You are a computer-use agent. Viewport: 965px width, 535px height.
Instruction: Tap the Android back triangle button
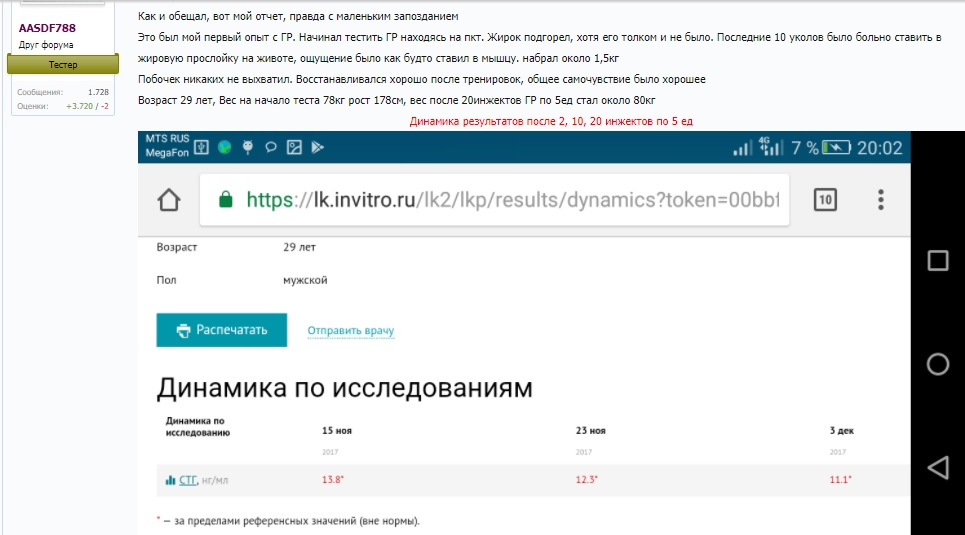(937, 467)
